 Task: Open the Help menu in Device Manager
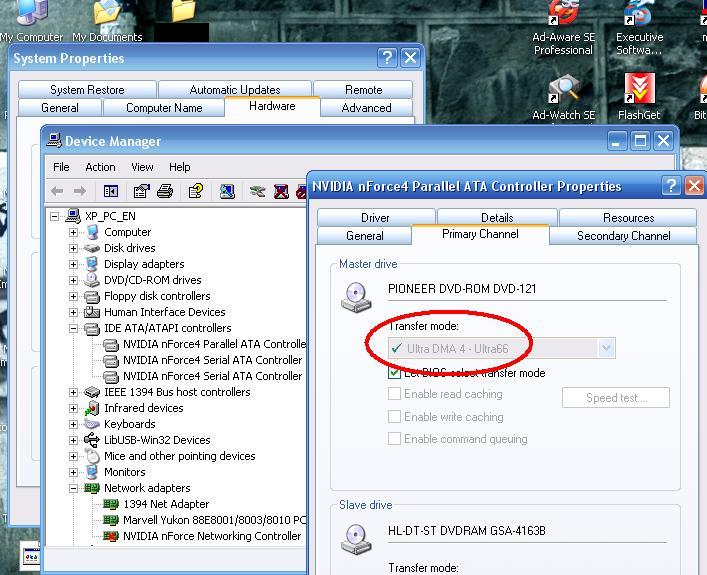coord(179,167)
